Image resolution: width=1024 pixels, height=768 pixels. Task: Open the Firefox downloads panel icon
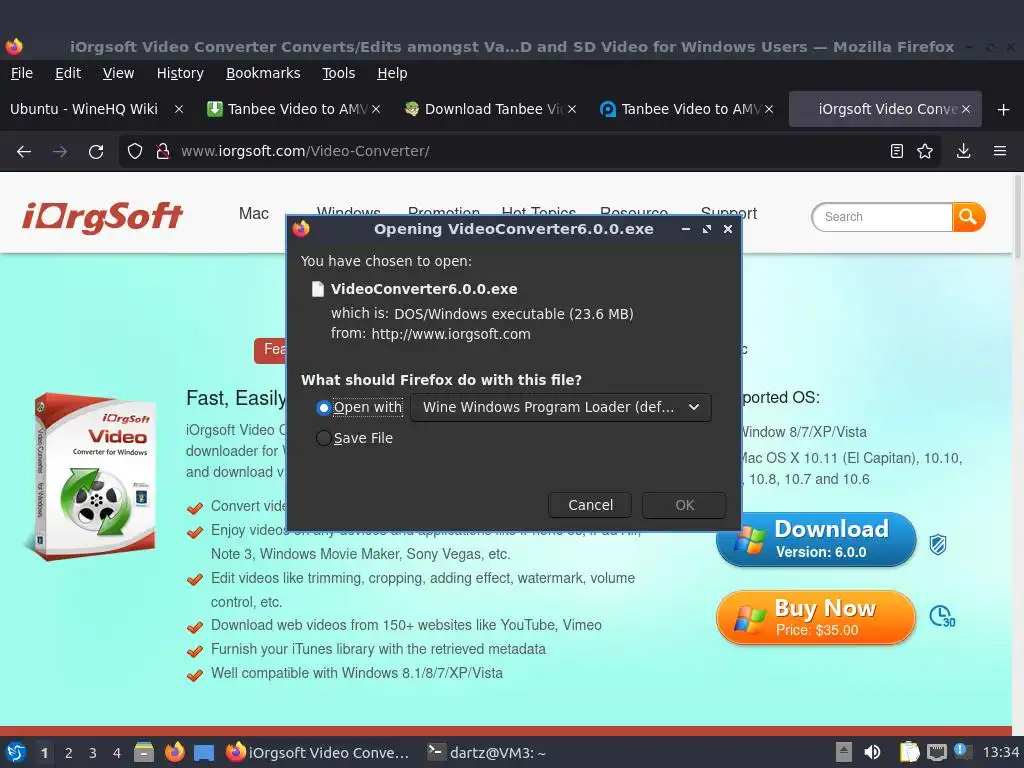(x=963, y=152)
